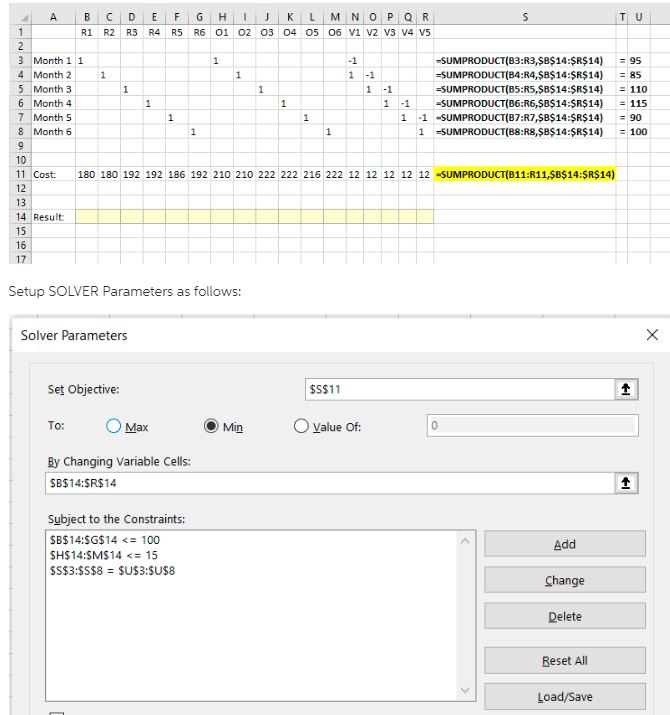
Task: Click the Month 1 cell
Action: (x=53, y=60)
